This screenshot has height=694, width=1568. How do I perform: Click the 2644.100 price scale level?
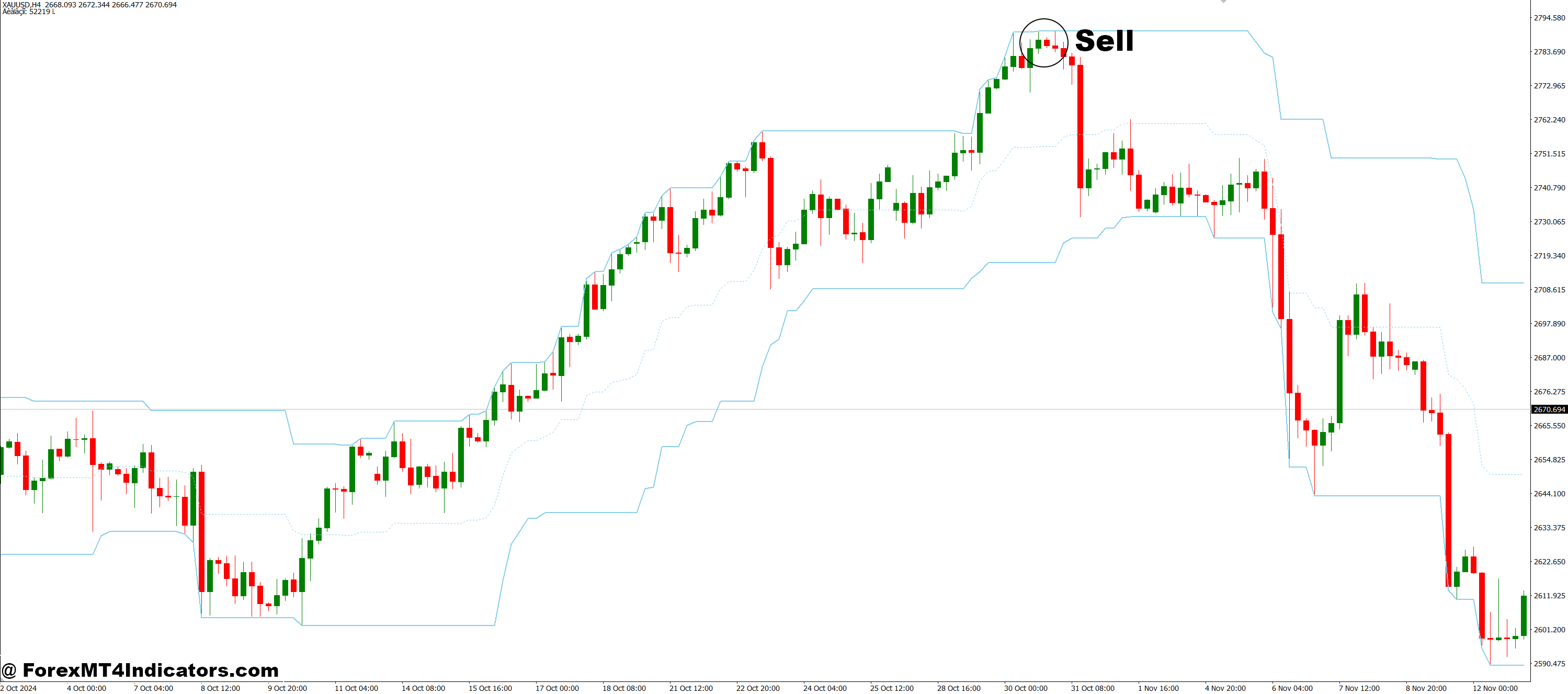[x=1549, y=494]
